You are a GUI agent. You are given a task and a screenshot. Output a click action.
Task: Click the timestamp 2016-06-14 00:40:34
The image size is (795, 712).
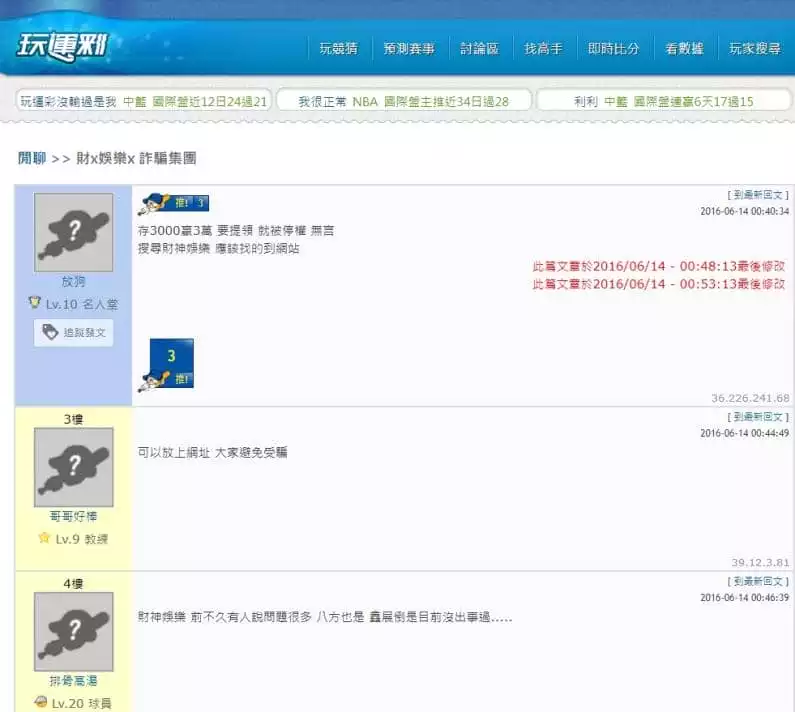pos(745,211)
